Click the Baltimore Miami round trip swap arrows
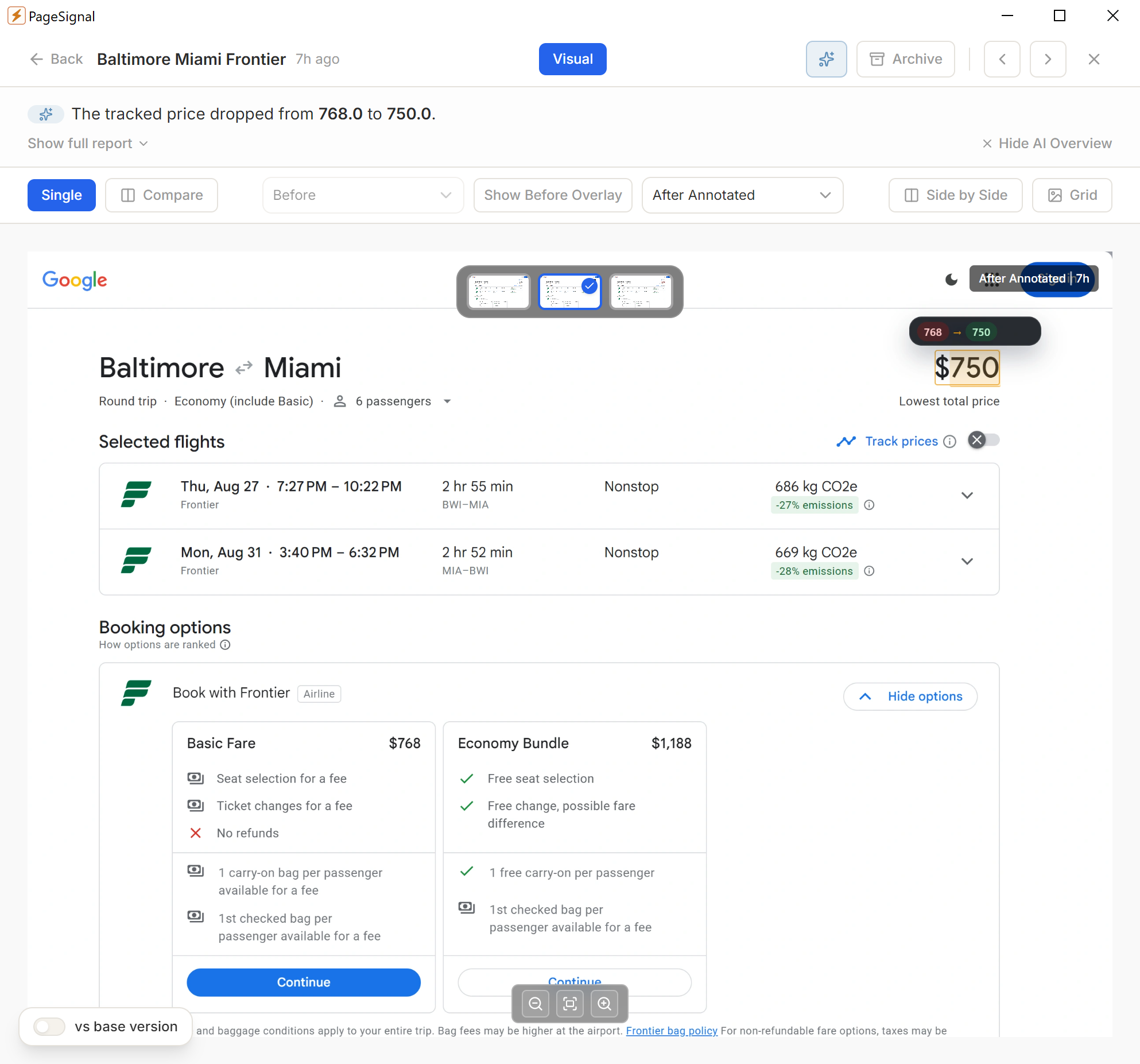This screenshot has width=1140, height=1064. pos(243,367)
